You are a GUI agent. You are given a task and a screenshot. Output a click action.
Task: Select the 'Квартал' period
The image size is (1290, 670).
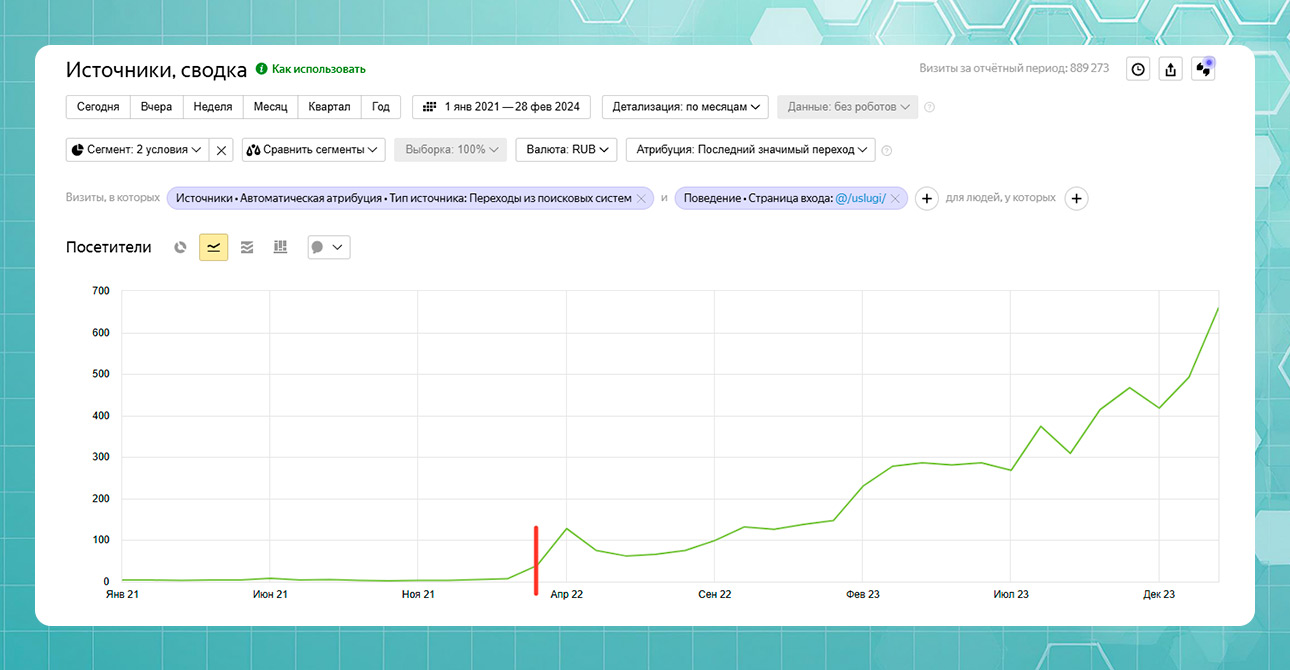coord(329,107)
